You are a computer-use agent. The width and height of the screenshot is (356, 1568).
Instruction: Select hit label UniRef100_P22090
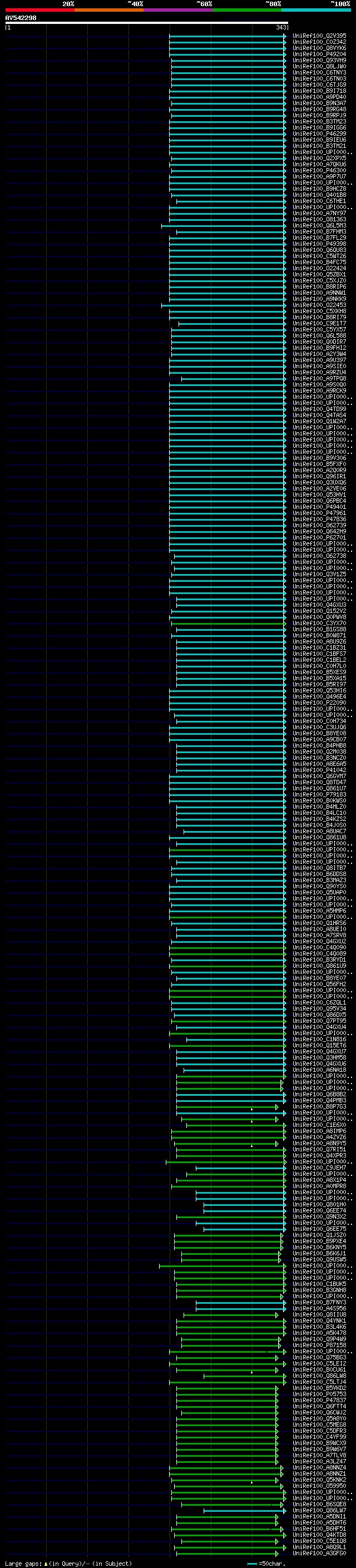[x=319, y=703]
